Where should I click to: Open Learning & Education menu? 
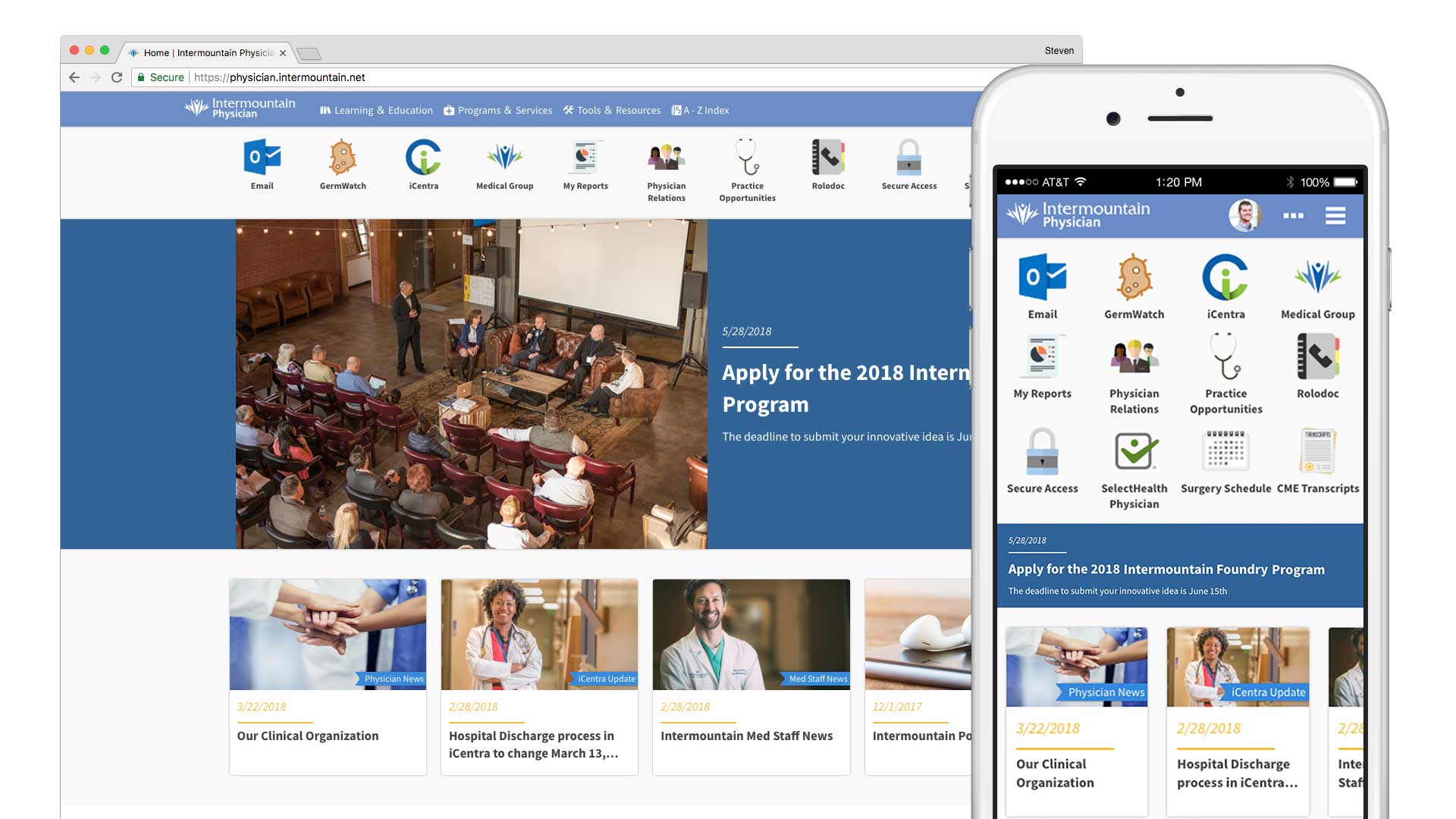[x=376, y=110]
